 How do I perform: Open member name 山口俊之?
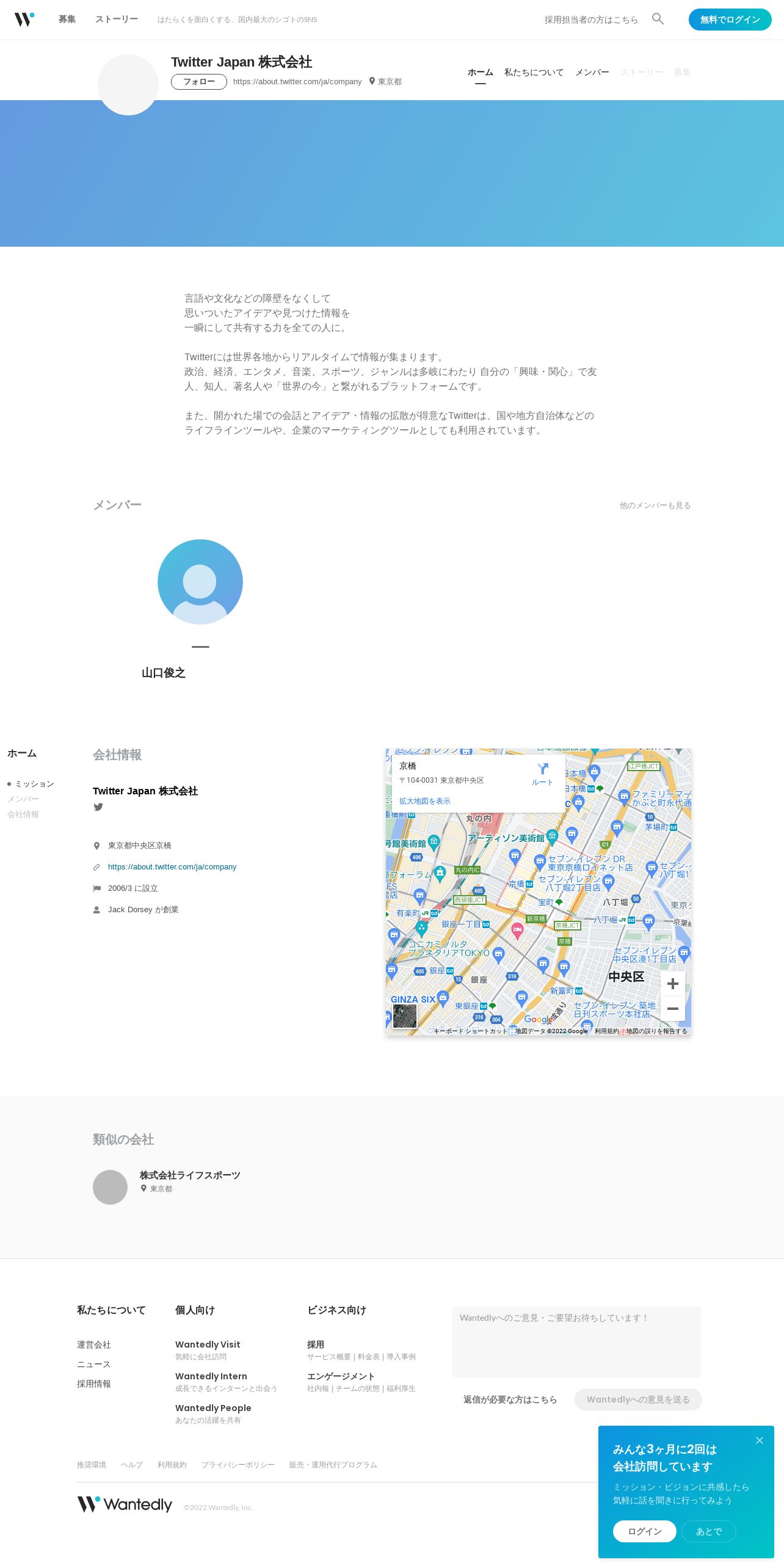pyautogui.click(x=164, y=673)
